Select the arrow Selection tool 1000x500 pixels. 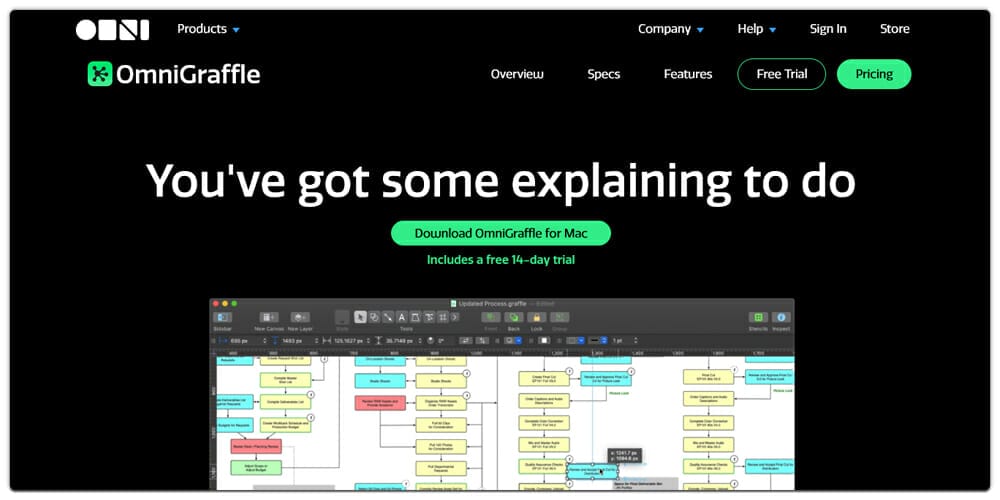(360, 317)
